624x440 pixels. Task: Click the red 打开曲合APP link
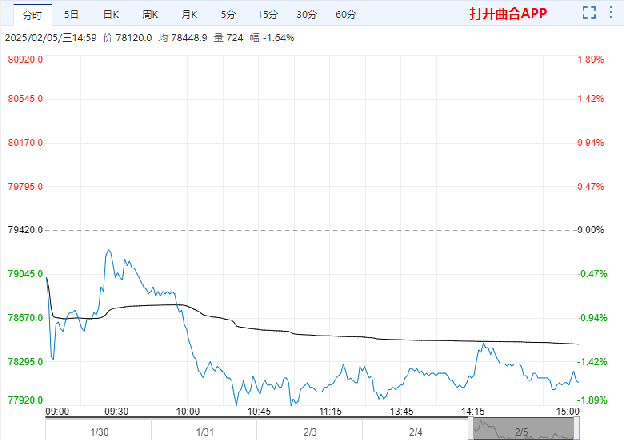click(510, 16)
